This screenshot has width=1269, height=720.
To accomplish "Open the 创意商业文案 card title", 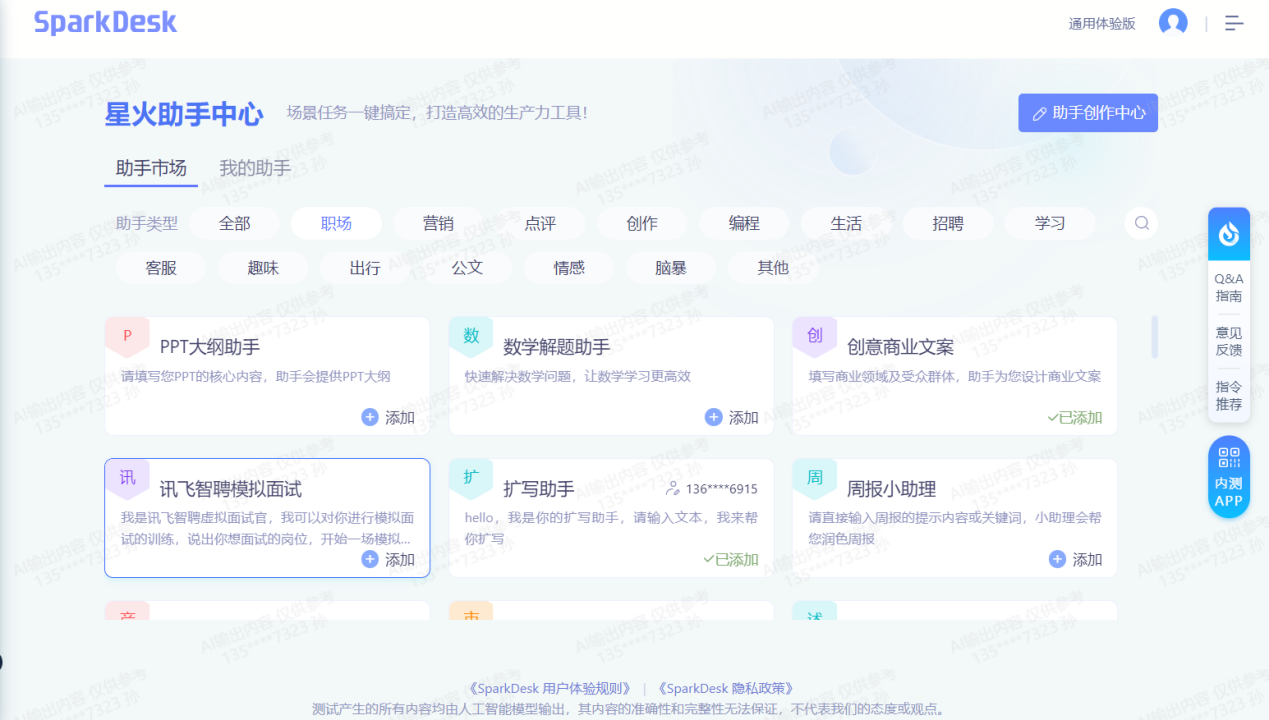I will point(900,347).
